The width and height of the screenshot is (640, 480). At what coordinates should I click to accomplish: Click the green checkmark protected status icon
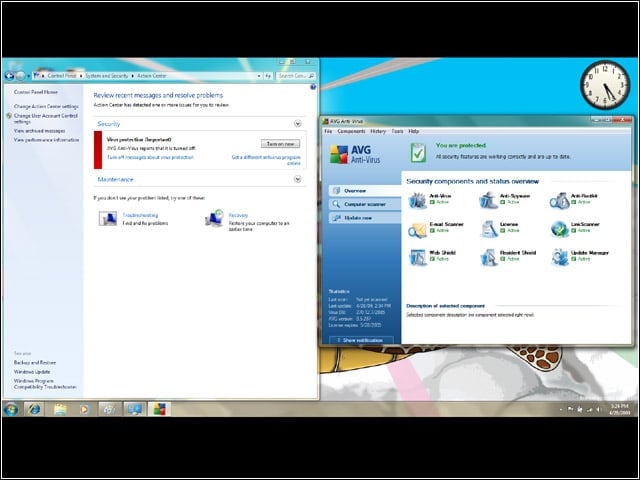[418, 153]
